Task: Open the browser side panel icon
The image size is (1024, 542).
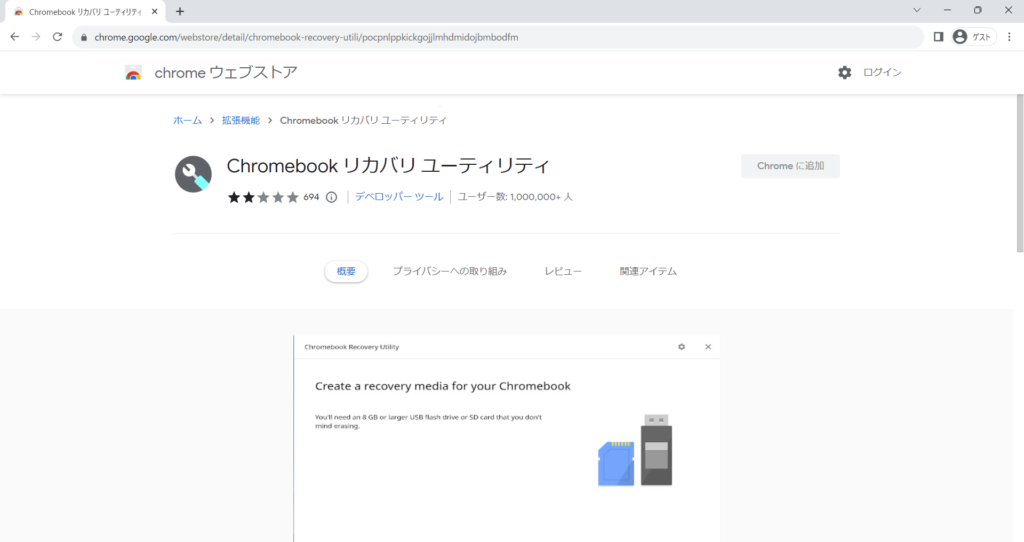Action: pyautogui.click(x=938, y=37)
